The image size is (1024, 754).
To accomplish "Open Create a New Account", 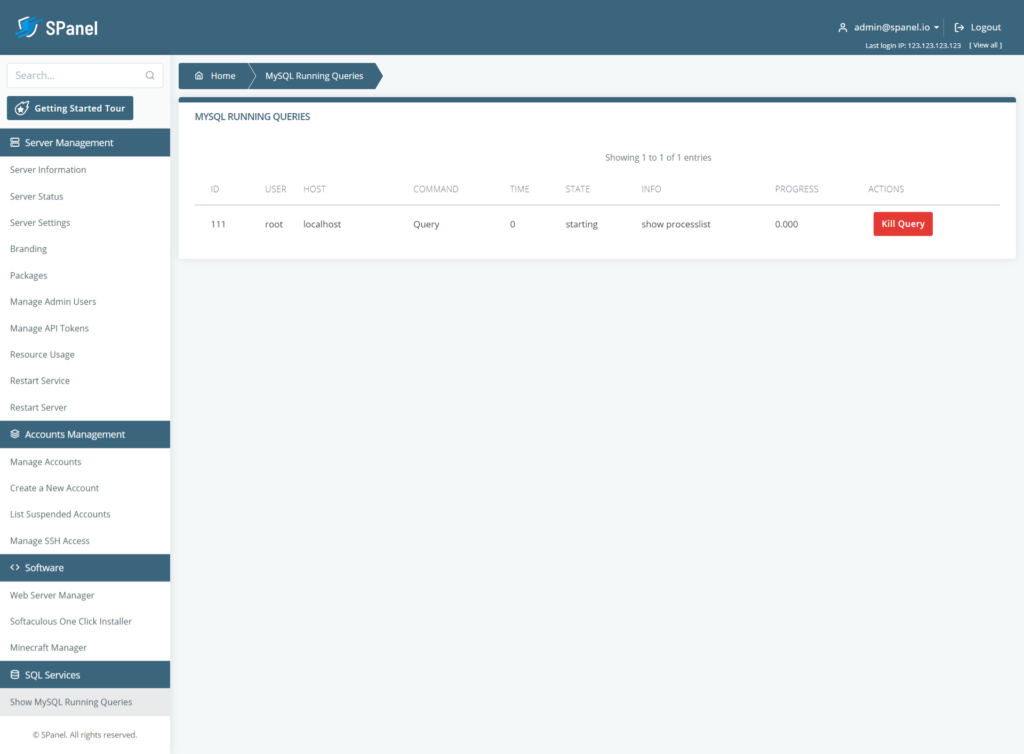I will pos(54,488).
